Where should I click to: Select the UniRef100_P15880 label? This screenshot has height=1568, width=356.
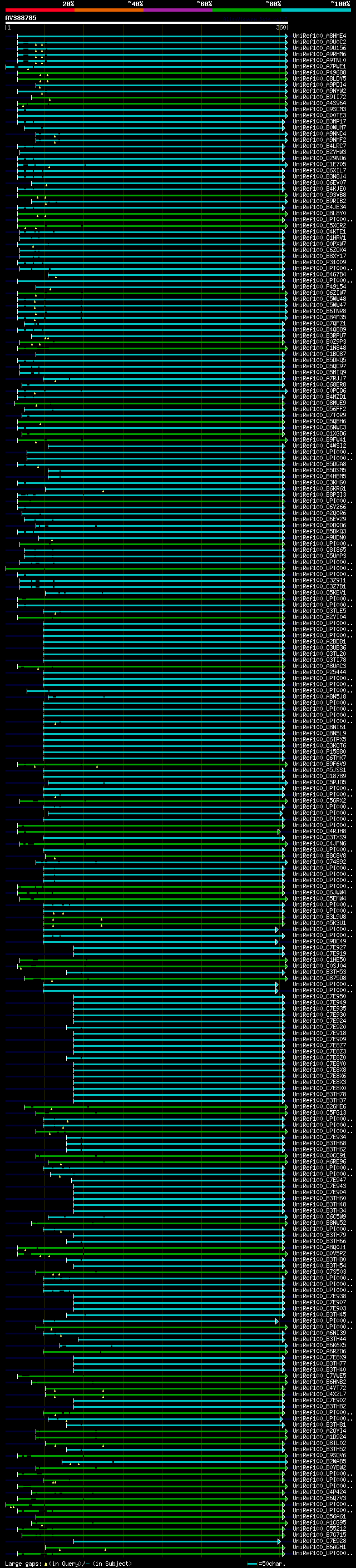click(319, 752)
